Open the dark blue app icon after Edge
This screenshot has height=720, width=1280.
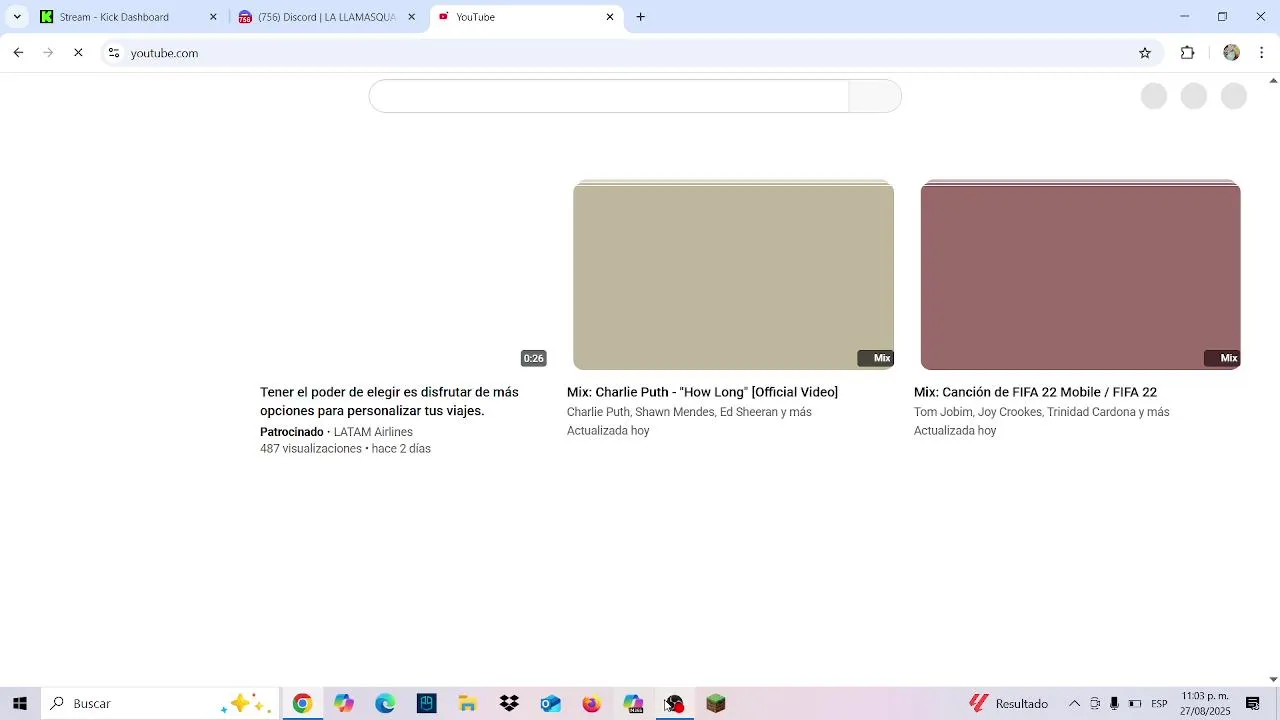pos(427,704)
